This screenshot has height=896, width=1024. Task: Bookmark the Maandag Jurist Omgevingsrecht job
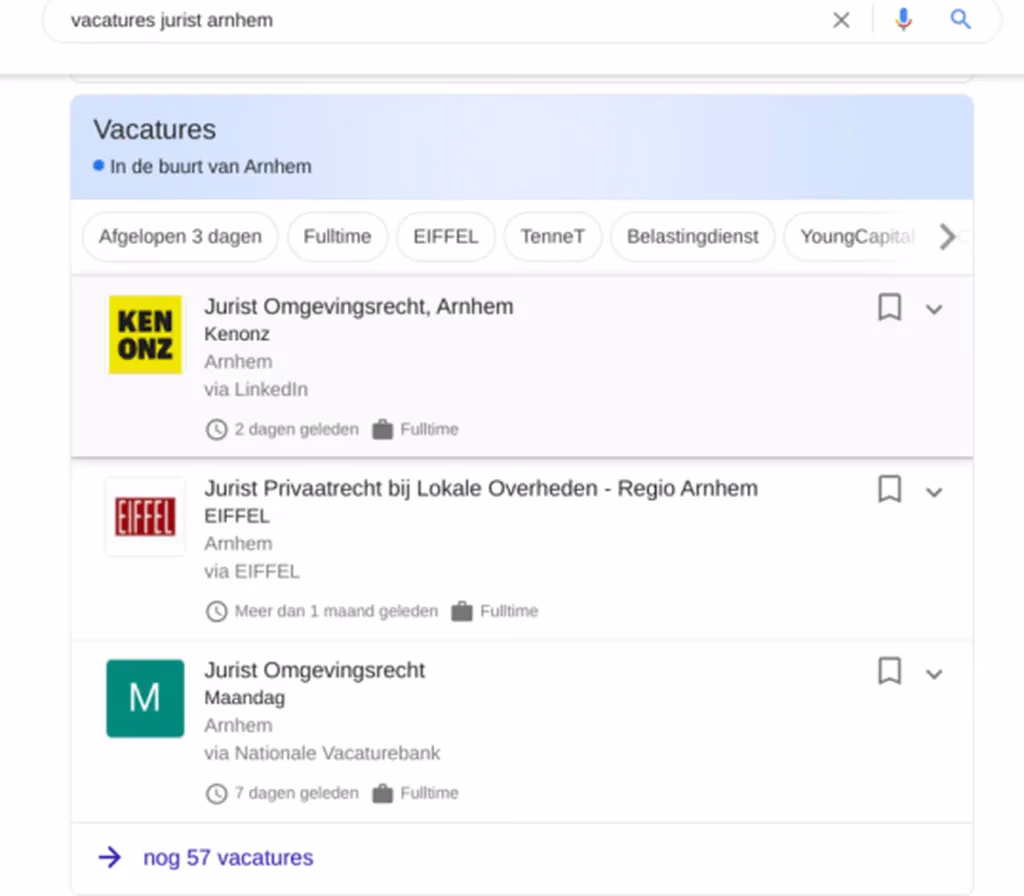(x=889, y=671)
